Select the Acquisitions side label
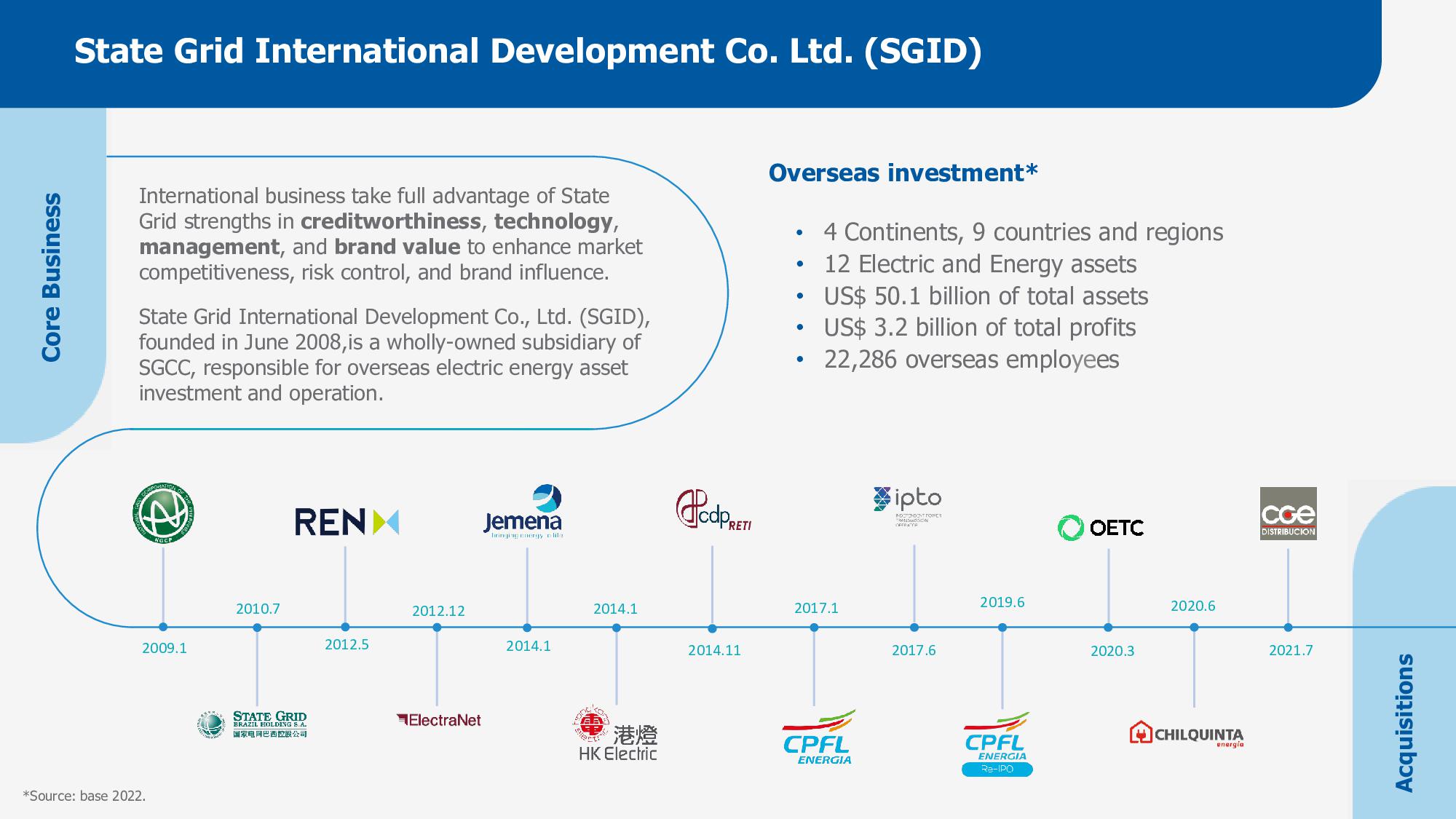 click(1404, 722)
